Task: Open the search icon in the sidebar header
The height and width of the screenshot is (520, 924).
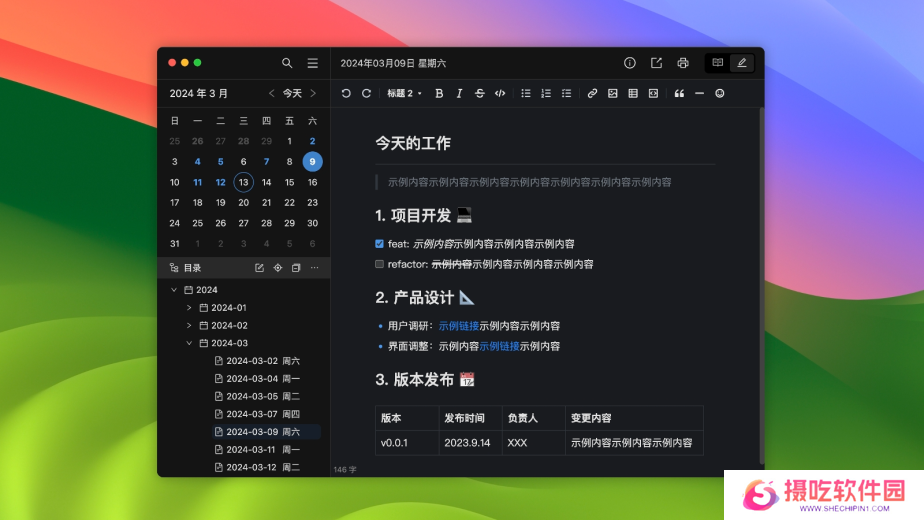Action: coord(287,63)
